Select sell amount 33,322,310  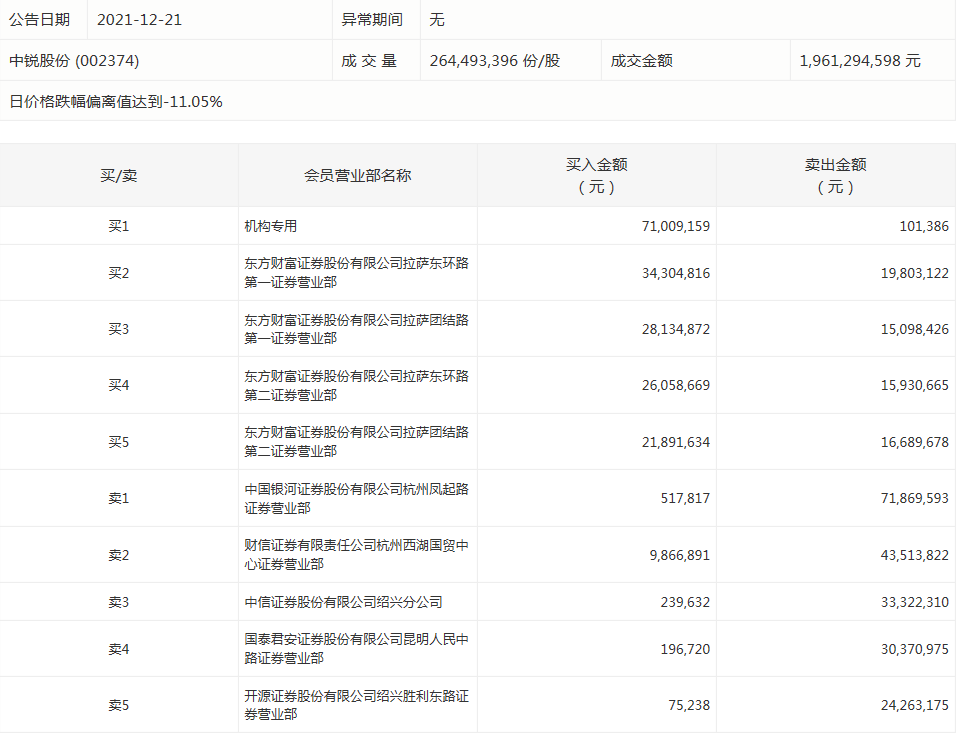pyautogui.click(x=914, y=602)
